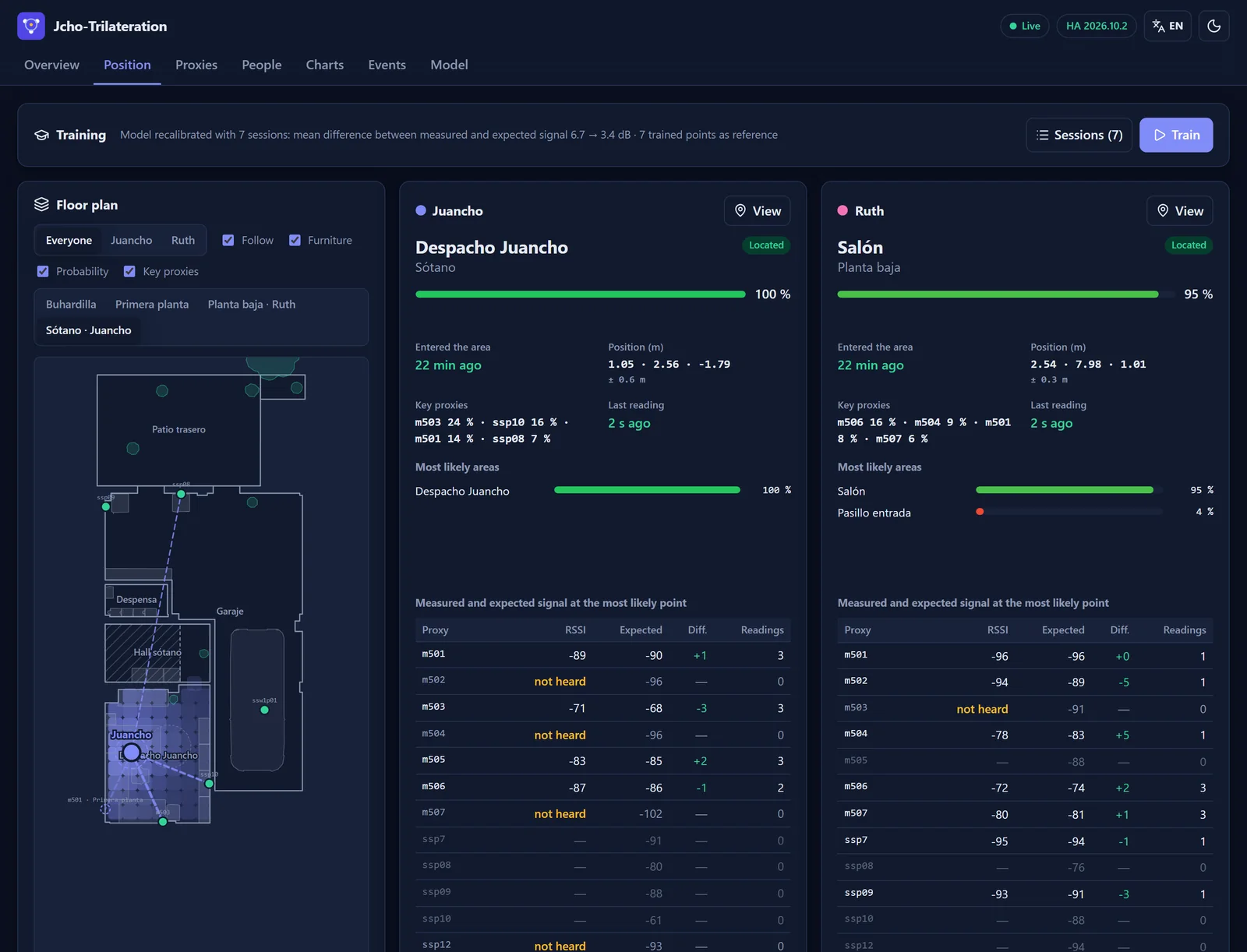Open the EN language selector
The image size is (1247, 952).
1168,26
